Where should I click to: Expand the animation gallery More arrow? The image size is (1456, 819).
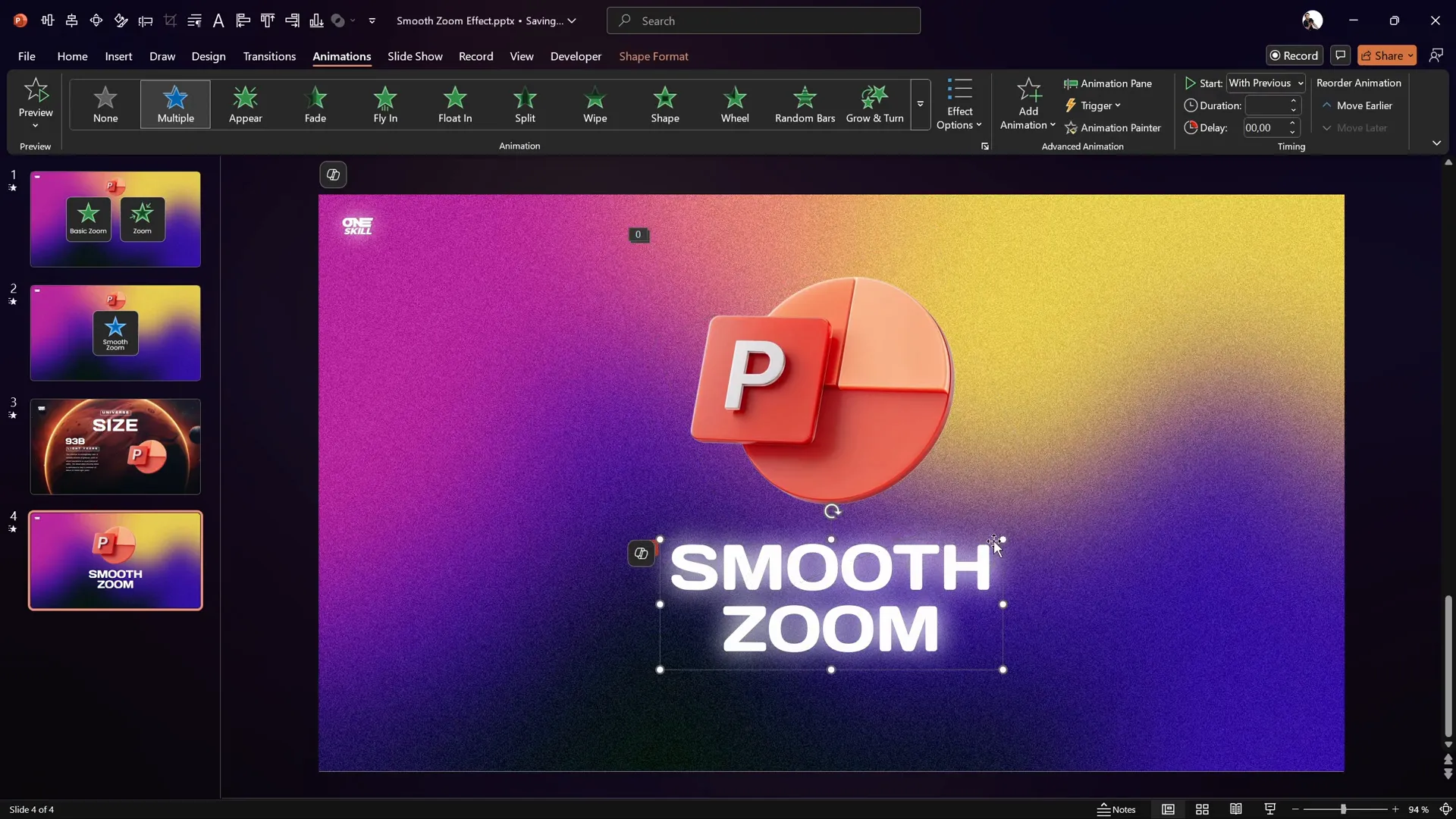click(x=920, y=104)
